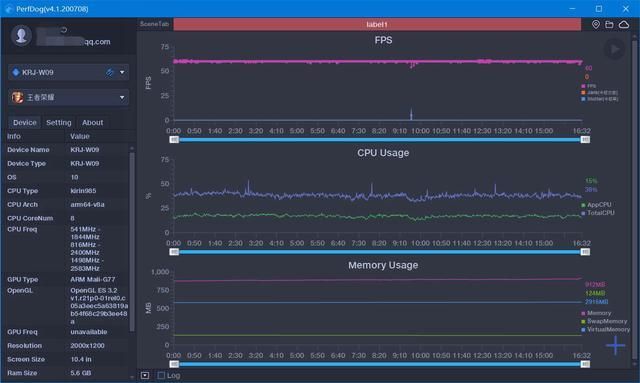This screenshot has width=640, height=383.
Task: Click the refresh icon beside the account name
Action: 64,30
